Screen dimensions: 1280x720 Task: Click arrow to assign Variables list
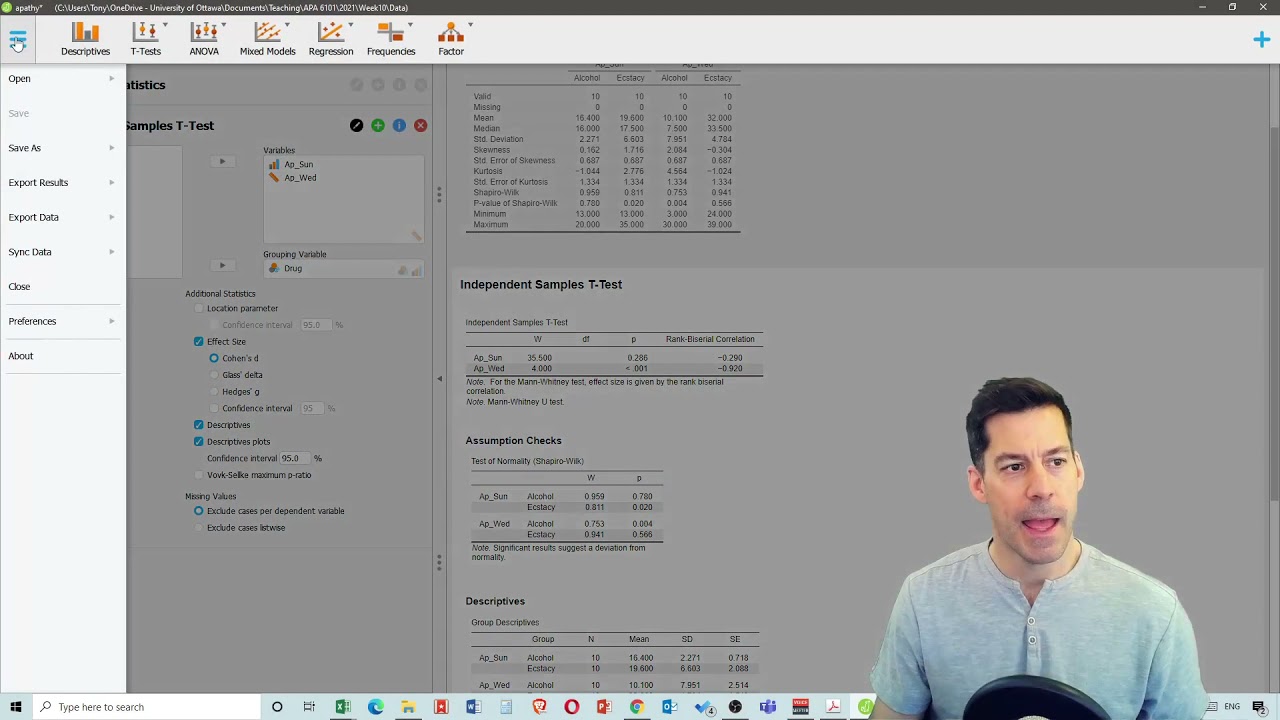[x=222, y=161]
